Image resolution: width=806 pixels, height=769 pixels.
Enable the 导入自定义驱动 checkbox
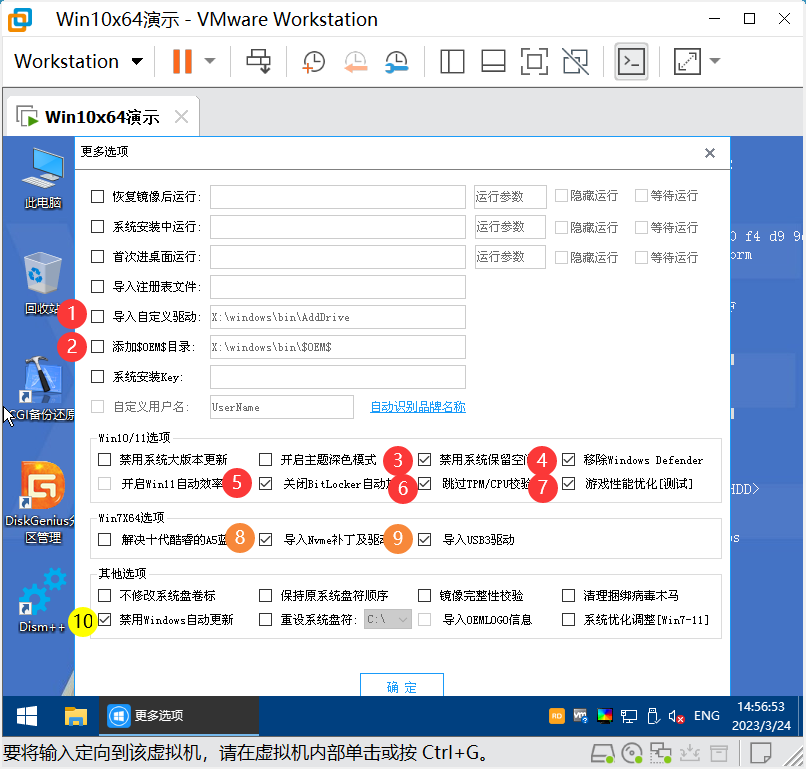click(98, 317)
